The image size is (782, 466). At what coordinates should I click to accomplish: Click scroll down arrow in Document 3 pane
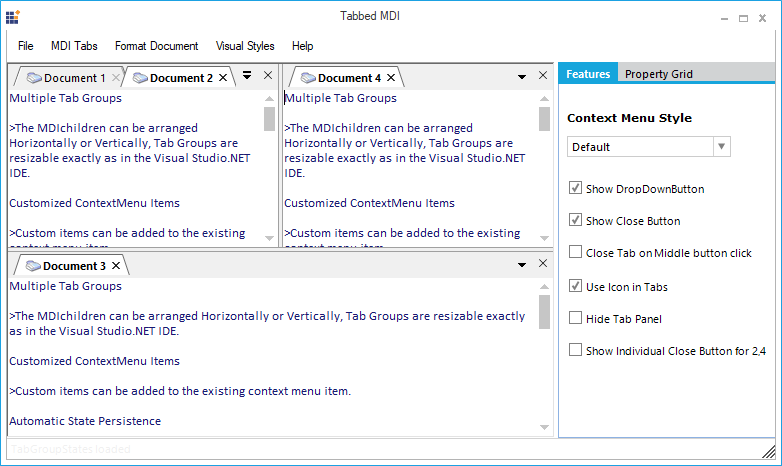544,427
